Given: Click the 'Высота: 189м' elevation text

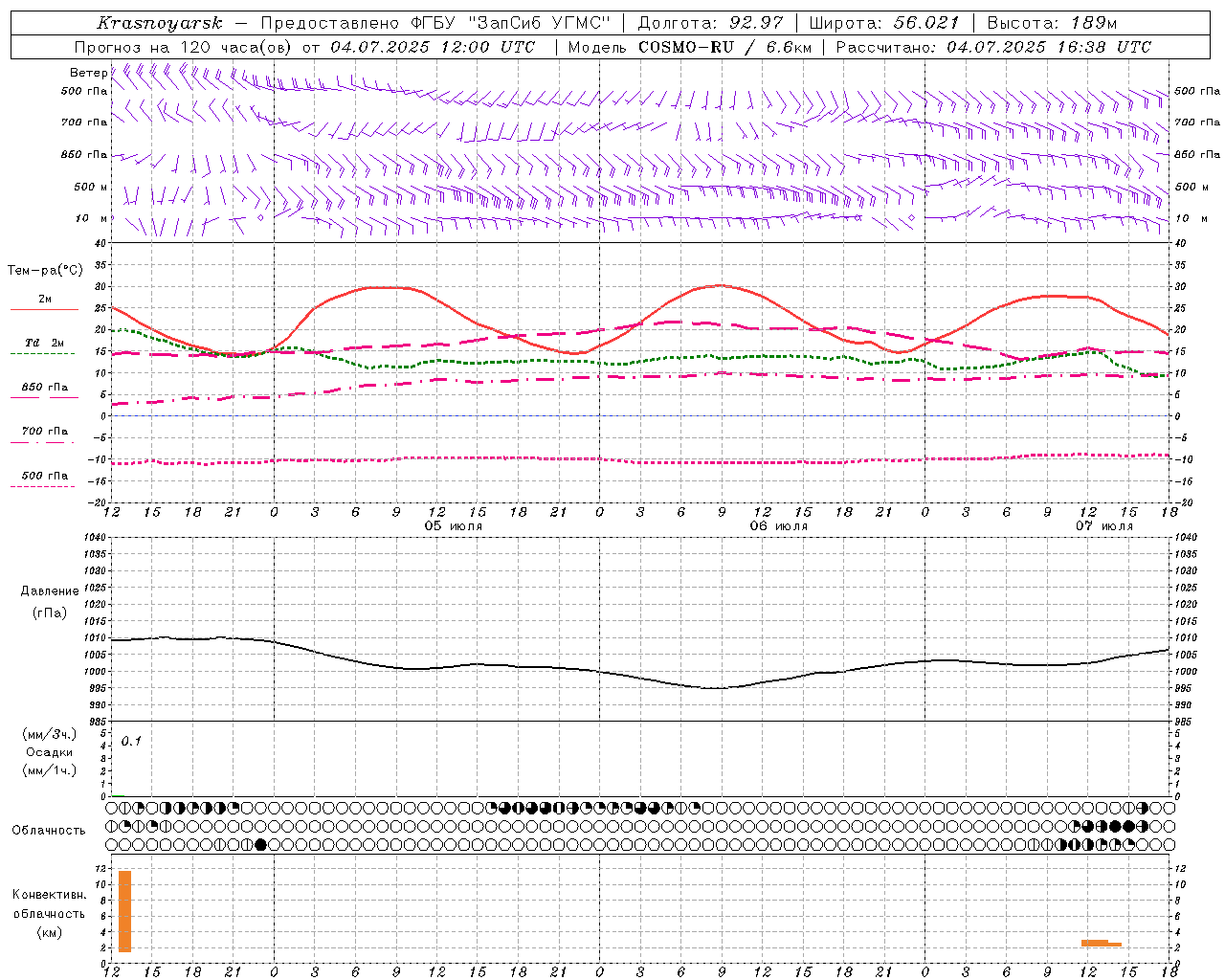Looking at the screenshot, I should coord(1052,23).
